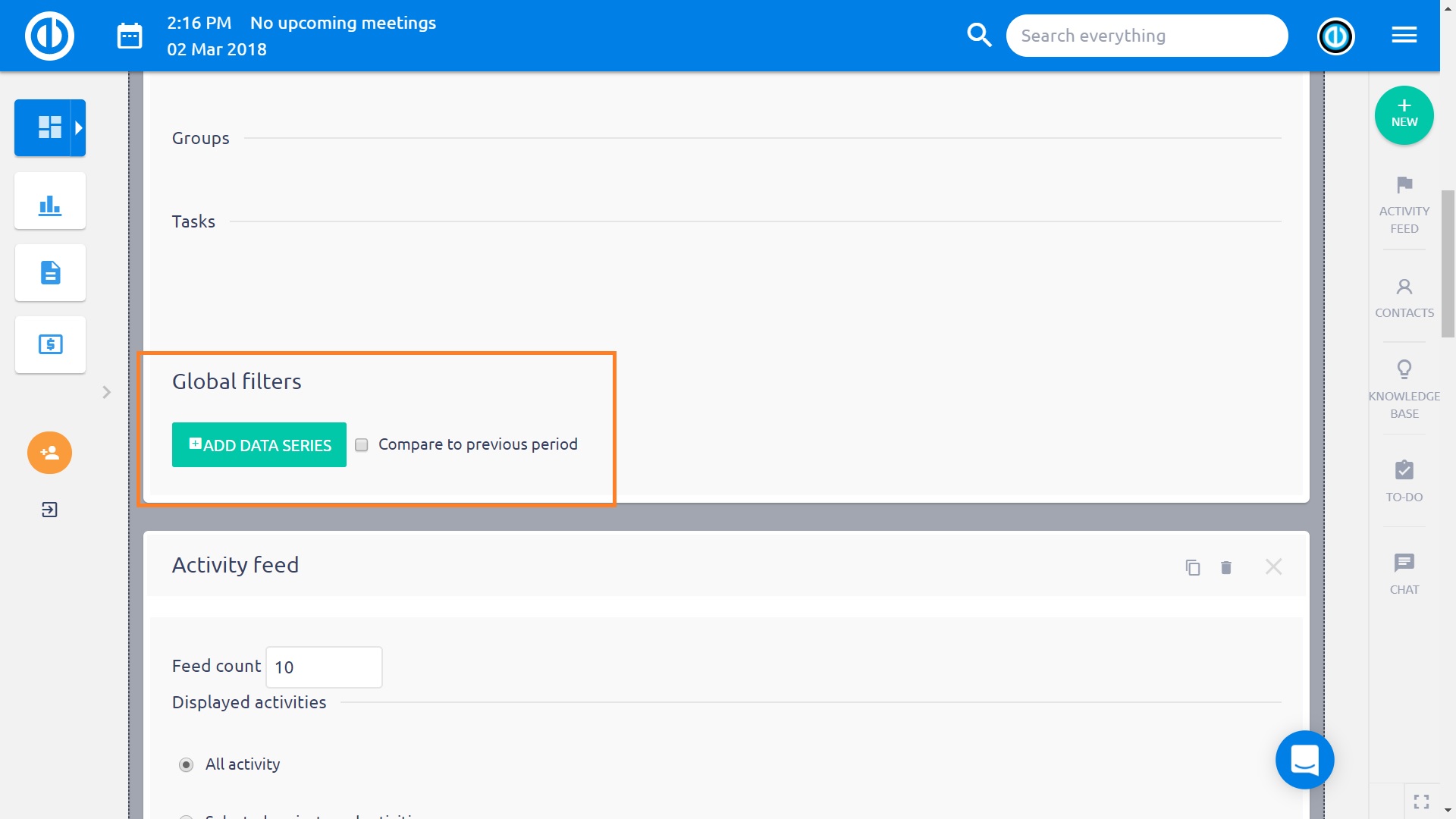Click the calendar icon in header
1456x819 pixels.
point(130,36)
